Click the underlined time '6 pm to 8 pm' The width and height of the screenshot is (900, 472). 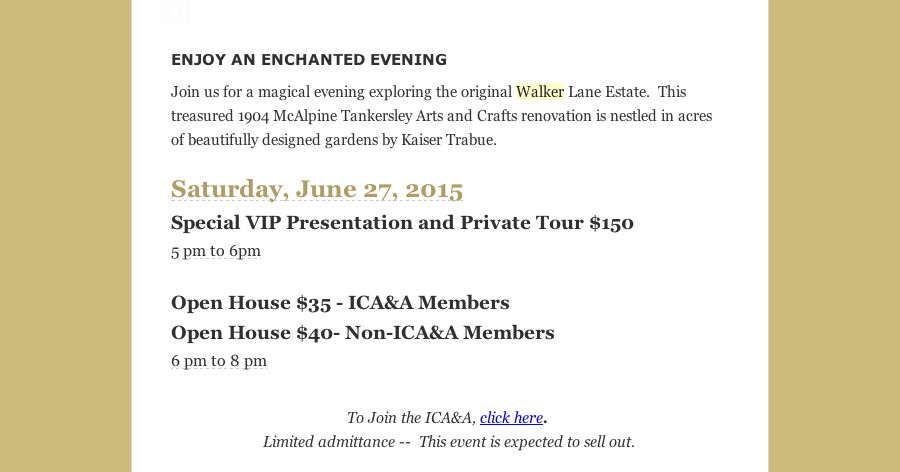tap(219, 361)
